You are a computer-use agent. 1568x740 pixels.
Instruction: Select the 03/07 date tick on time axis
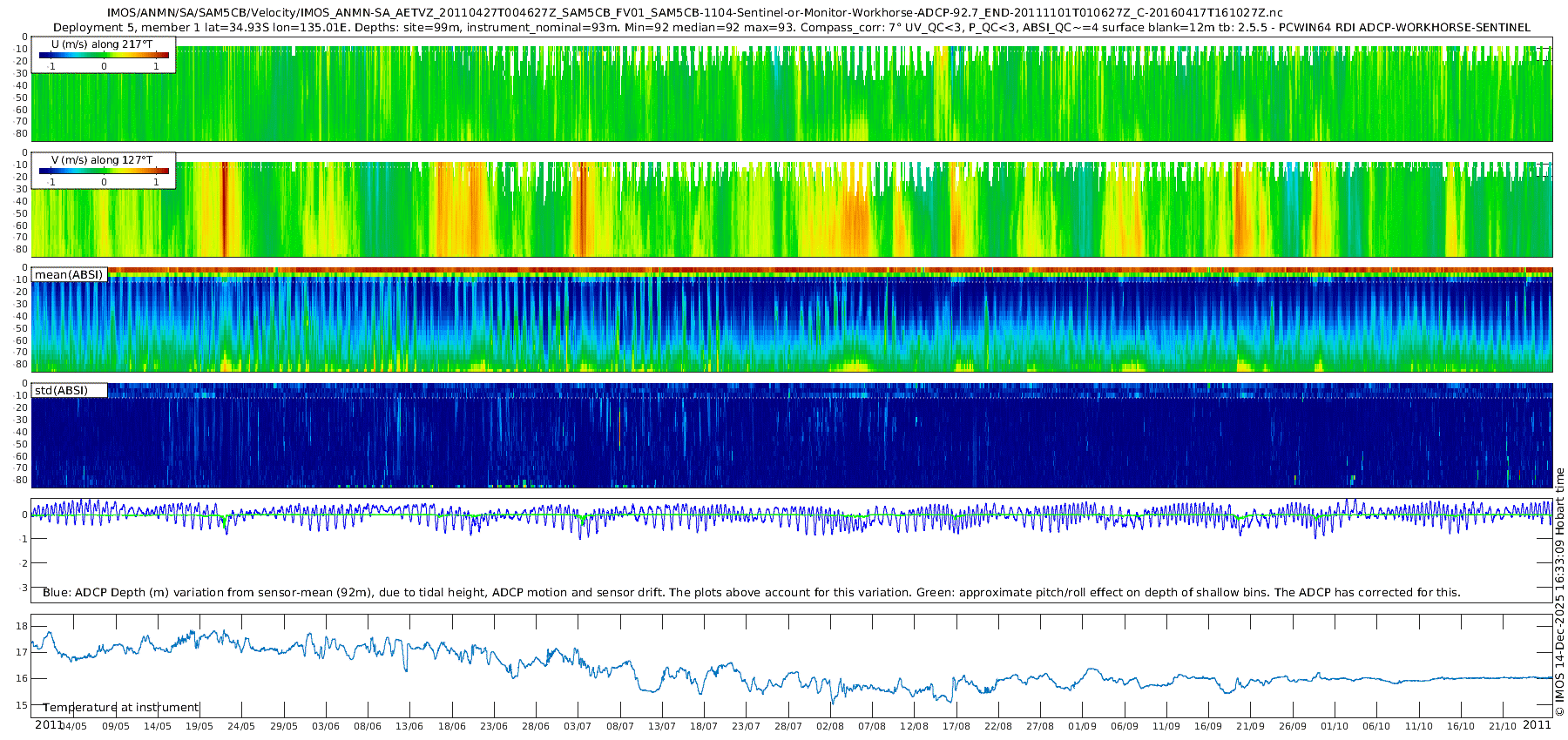tap(578, 726)
